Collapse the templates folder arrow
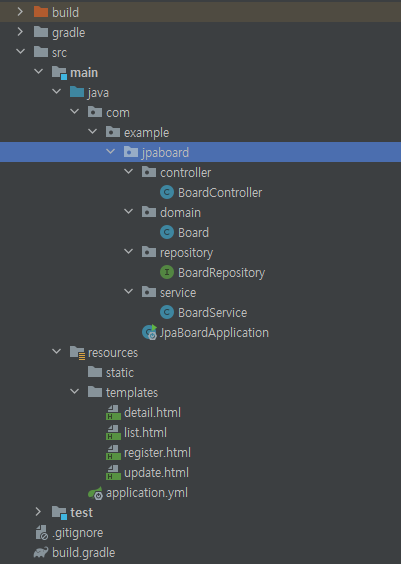 [x=74, y=391]
